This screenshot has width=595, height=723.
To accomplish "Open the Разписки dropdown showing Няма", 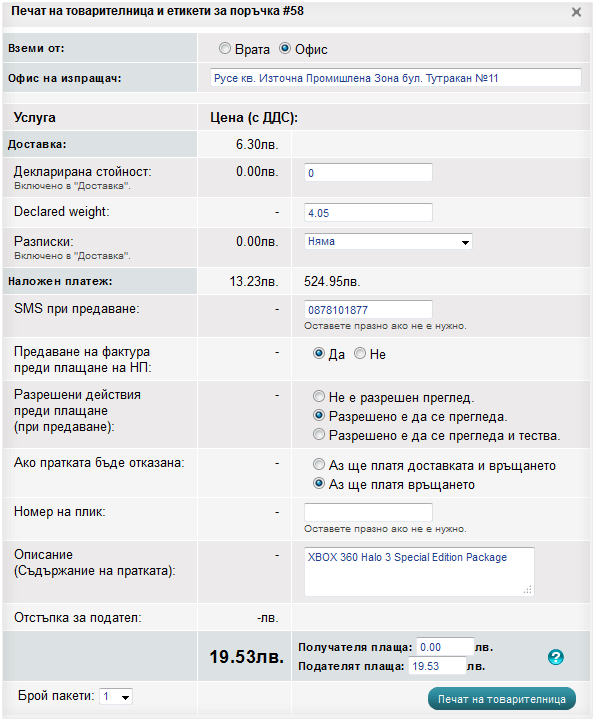I will click(388, 242).
